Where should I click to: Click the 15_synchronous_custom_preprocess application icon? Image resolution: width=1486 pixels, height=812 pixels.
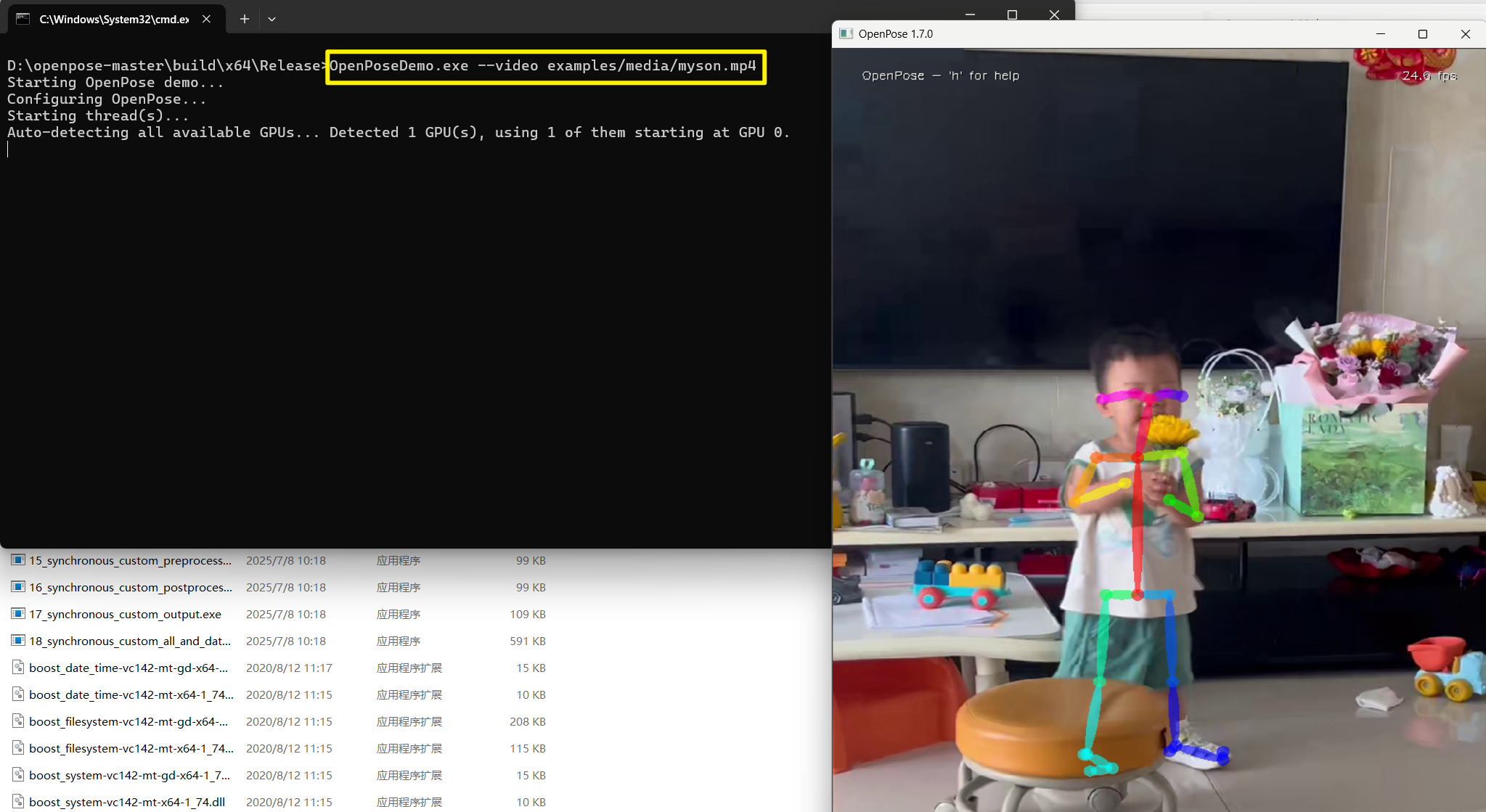[x=17, y=559]
